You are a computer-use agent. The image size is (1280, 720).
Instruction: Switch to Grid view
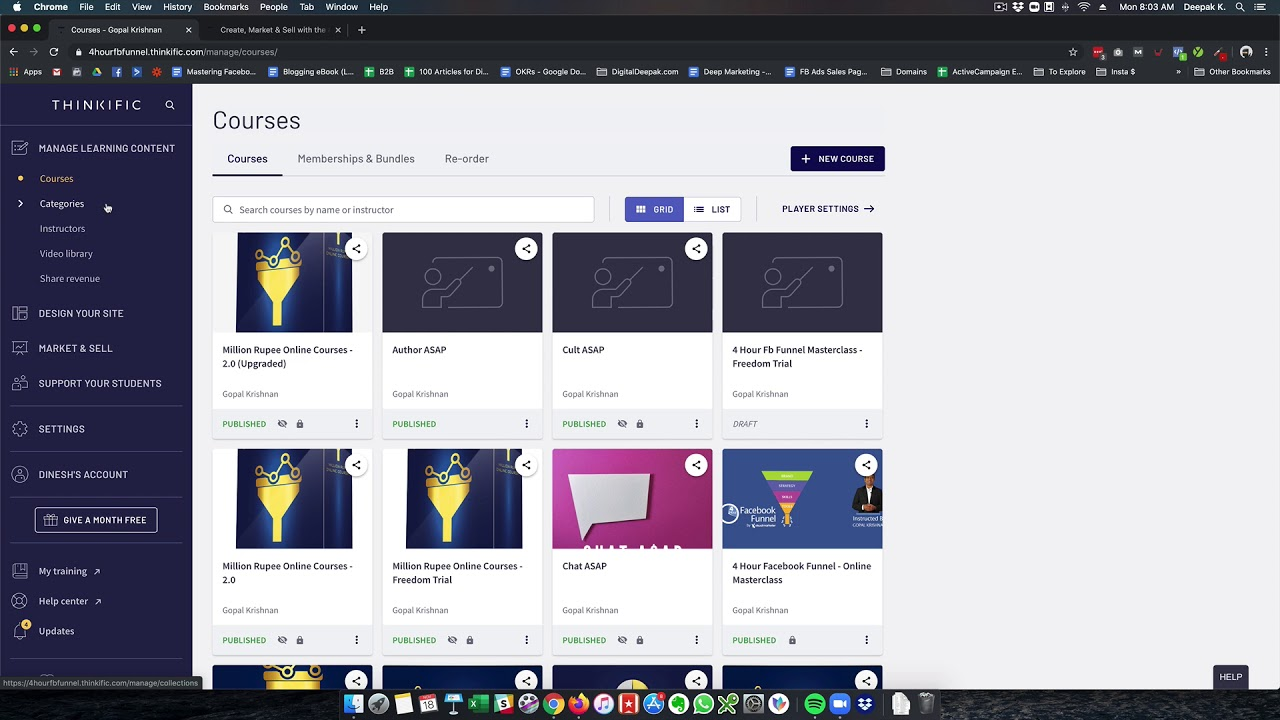click(x=654, y=209)
